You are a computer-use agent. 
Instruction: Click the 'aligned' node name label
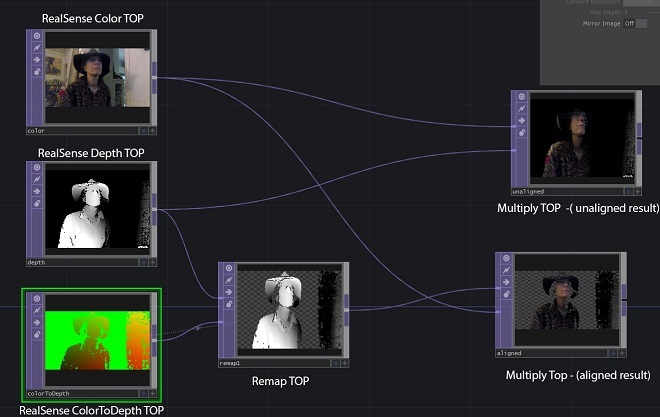pos(509,353)
